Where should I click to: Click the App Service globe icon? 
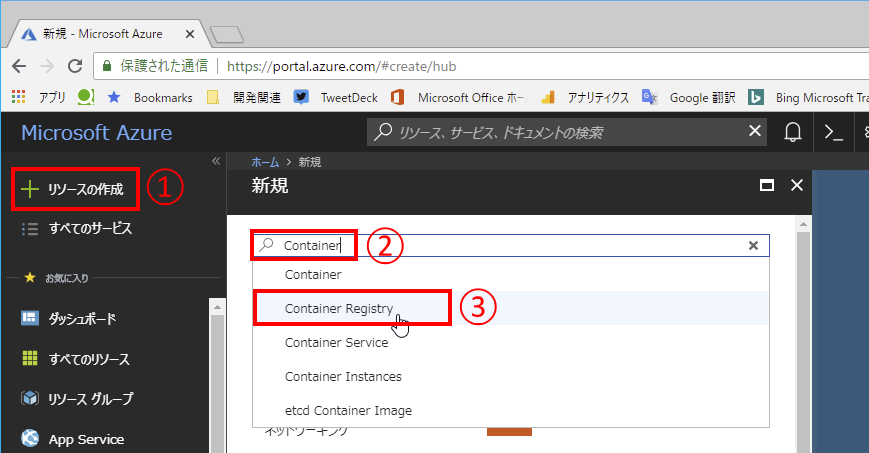pyautogui.click(x=30, y=438)
